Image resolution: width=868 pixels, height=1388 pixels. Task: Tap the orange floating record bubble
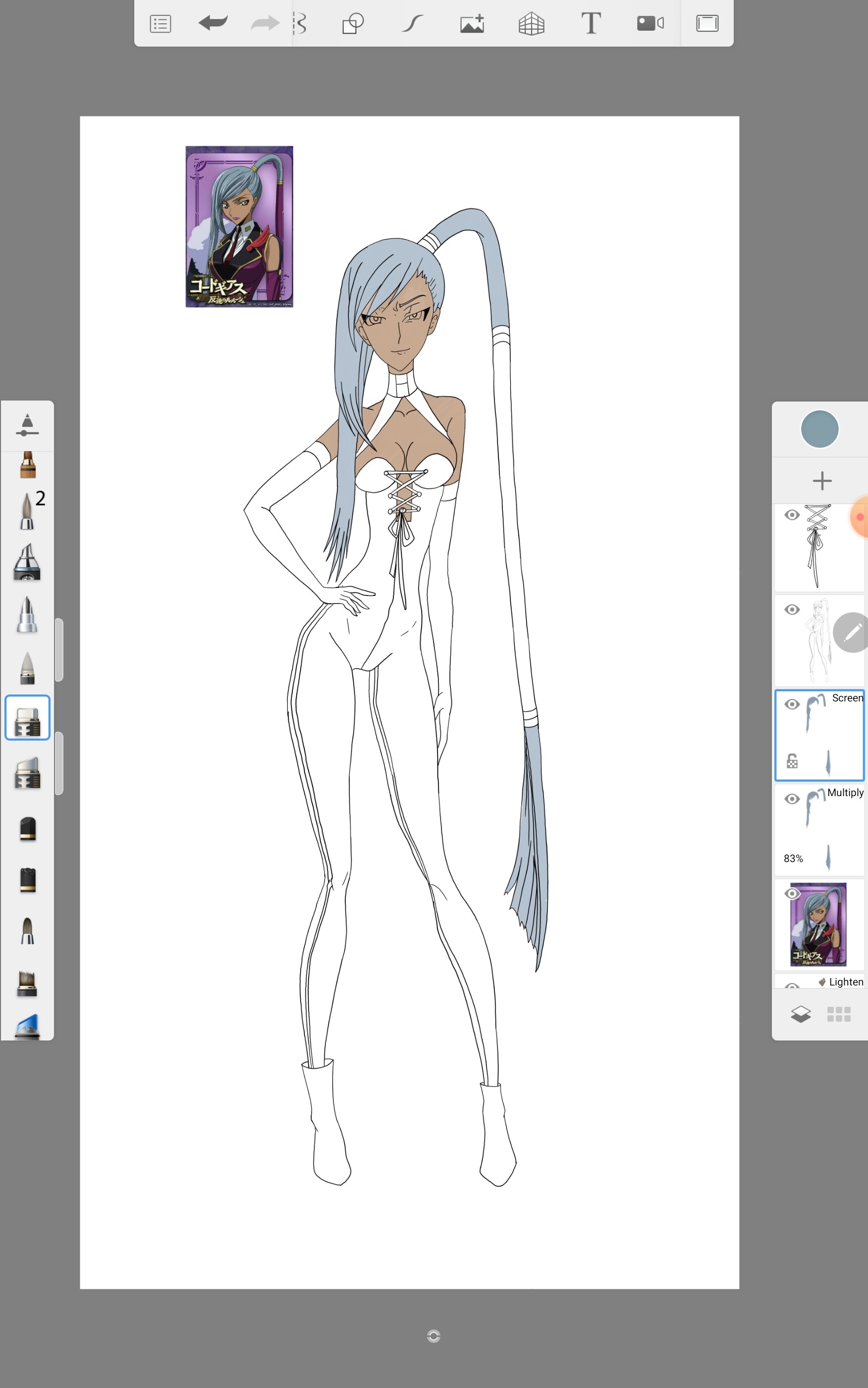click(860, 517)
